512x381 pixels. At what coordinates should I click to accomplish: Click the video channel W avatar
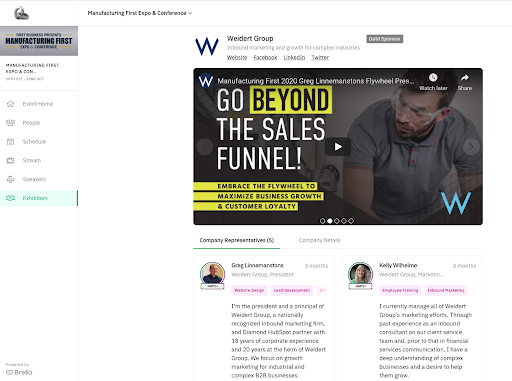click(x=206, y=81)
